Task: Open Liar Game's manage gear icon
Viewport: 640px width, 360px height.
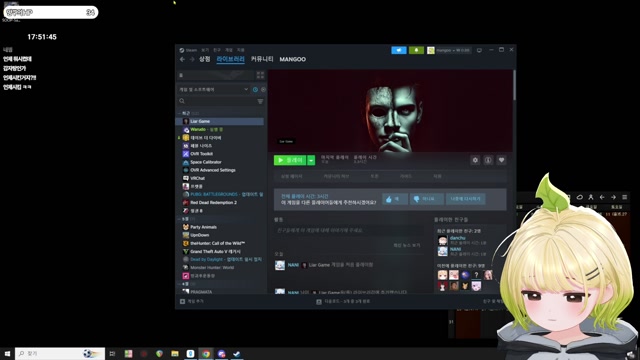Action: coord(475,160)
